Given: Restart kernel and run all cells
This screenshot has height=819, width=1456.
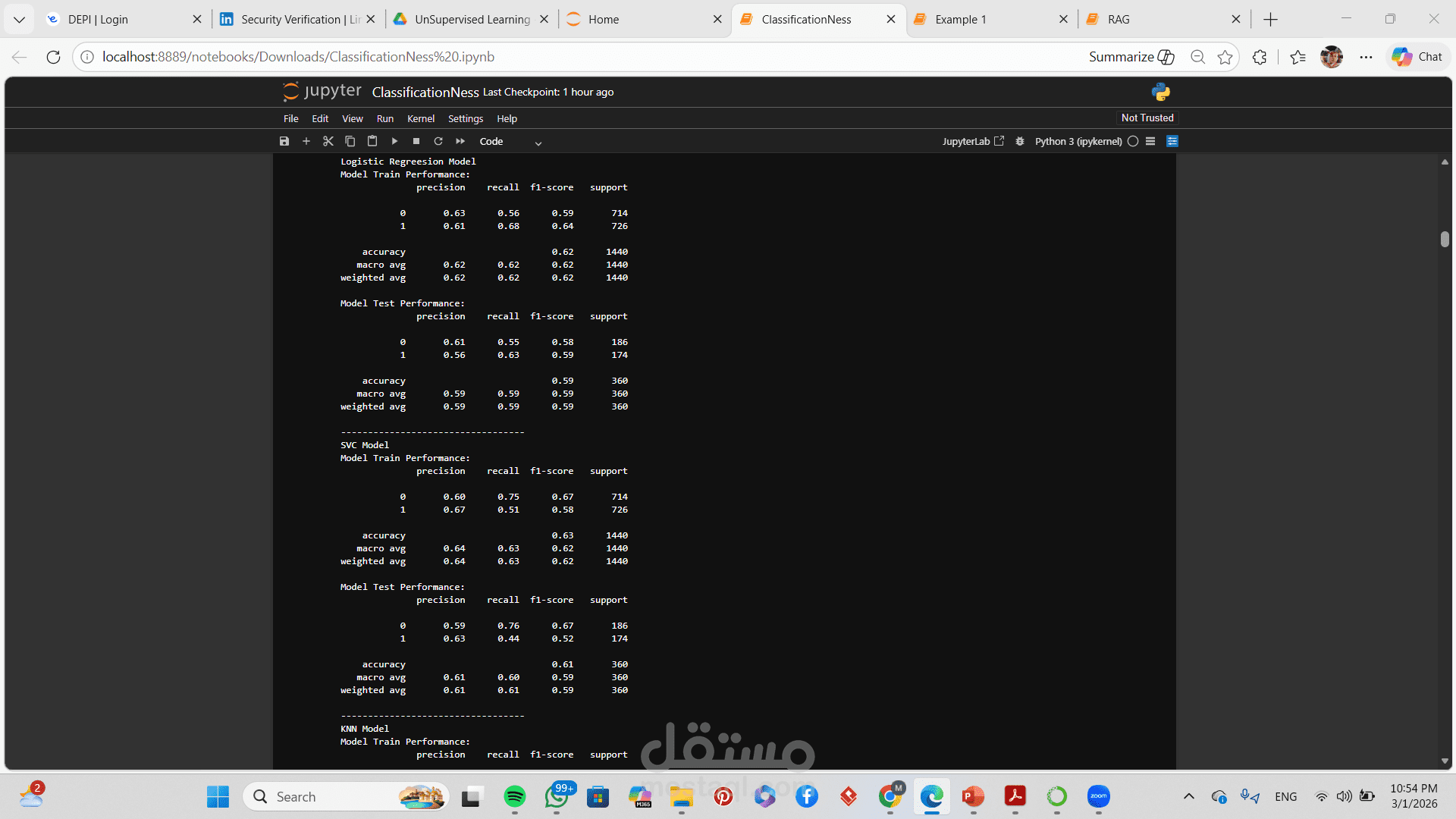Looking at the screenshot, I should [x=460, y=141].
